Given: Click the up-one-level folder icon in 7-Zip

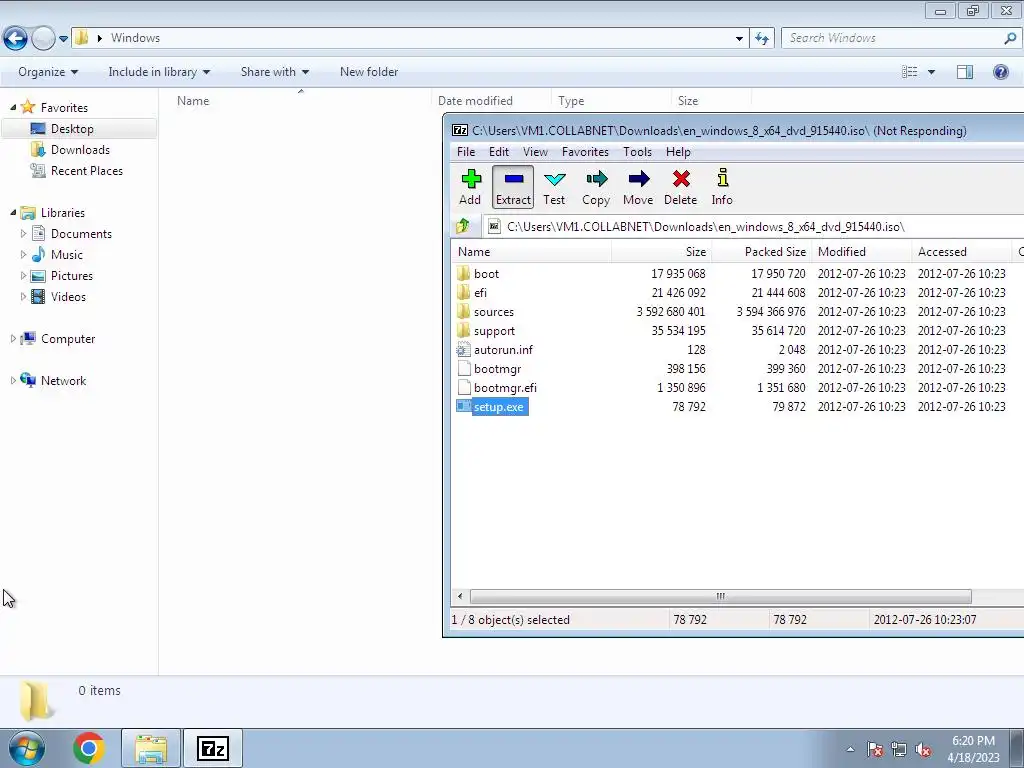Looking at the screenshot, I should click(x=463, y=227).
